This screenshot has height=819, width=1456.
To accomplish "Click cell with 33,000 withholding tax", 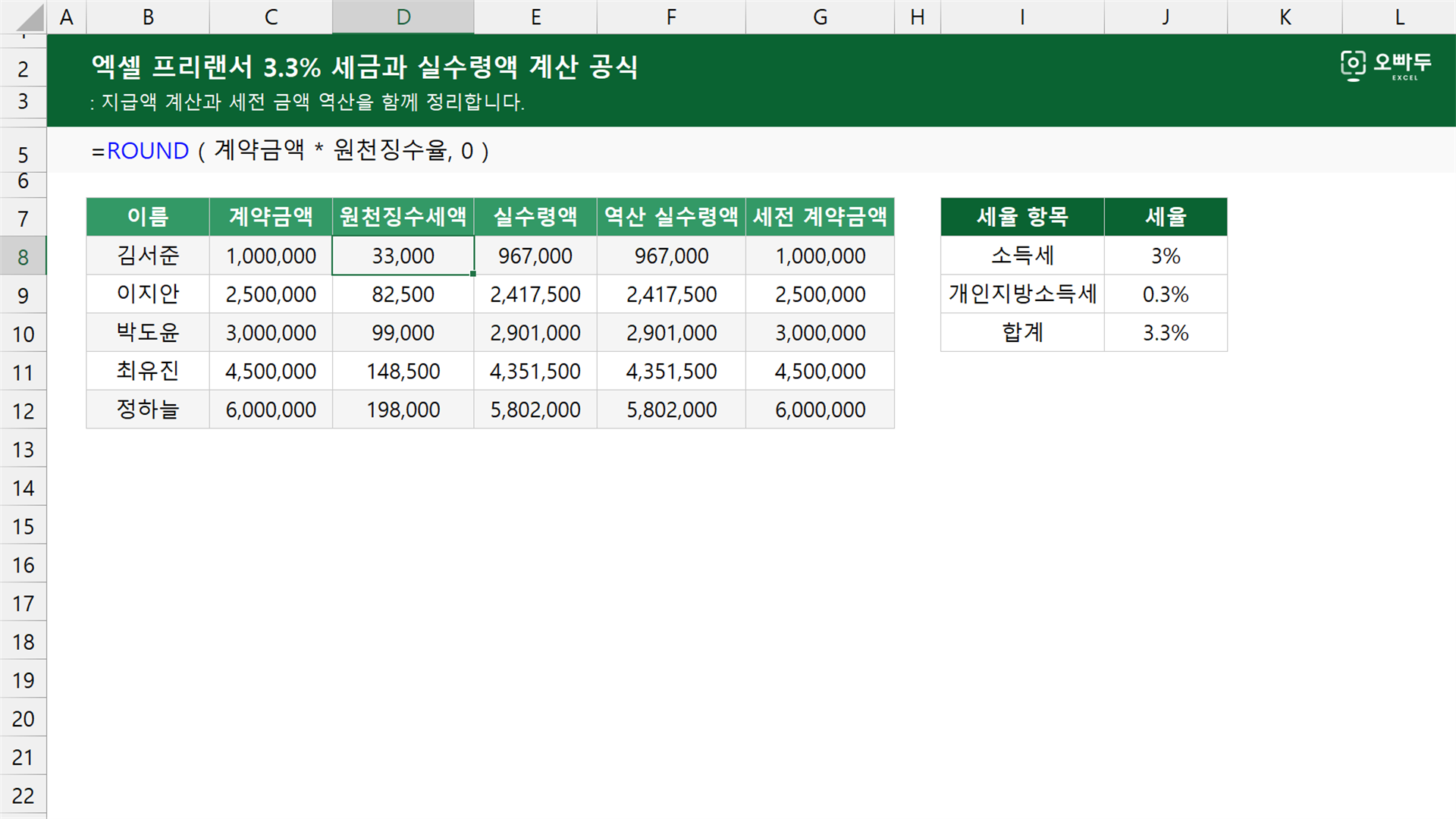I will [x=403, y=256].
